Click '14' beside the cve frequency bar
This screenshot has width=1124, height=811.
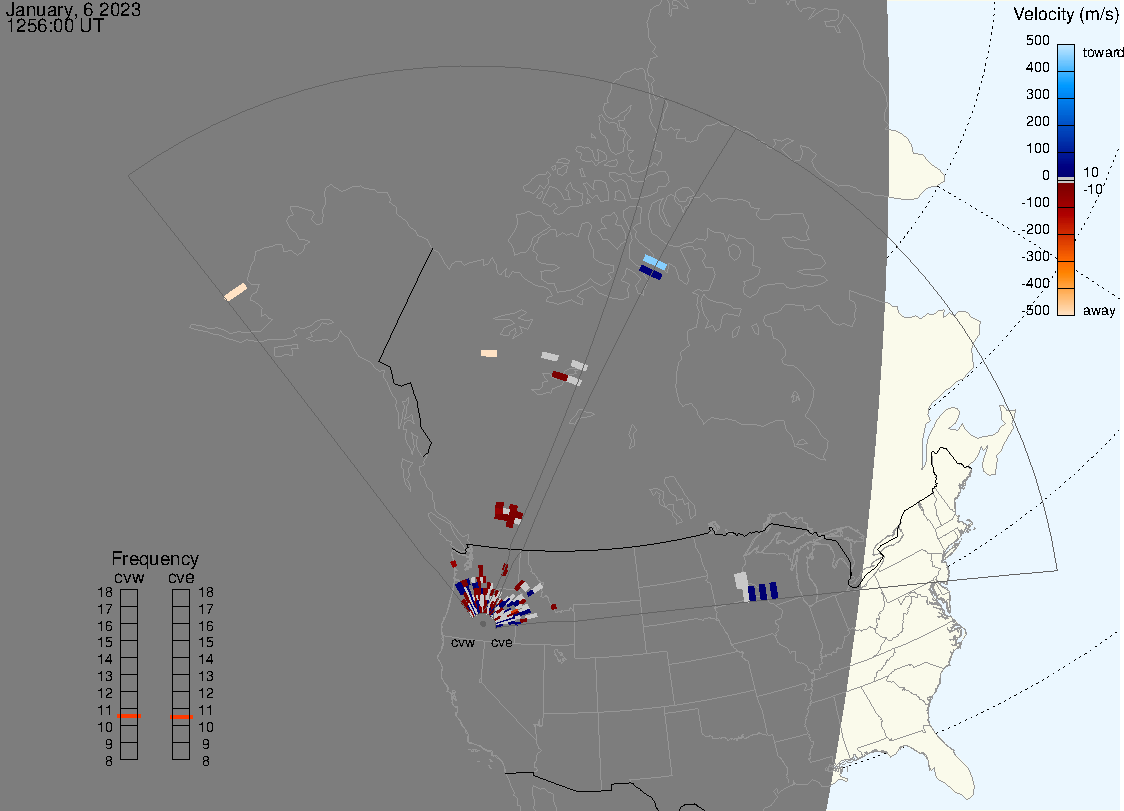click(x=206, y=660)
